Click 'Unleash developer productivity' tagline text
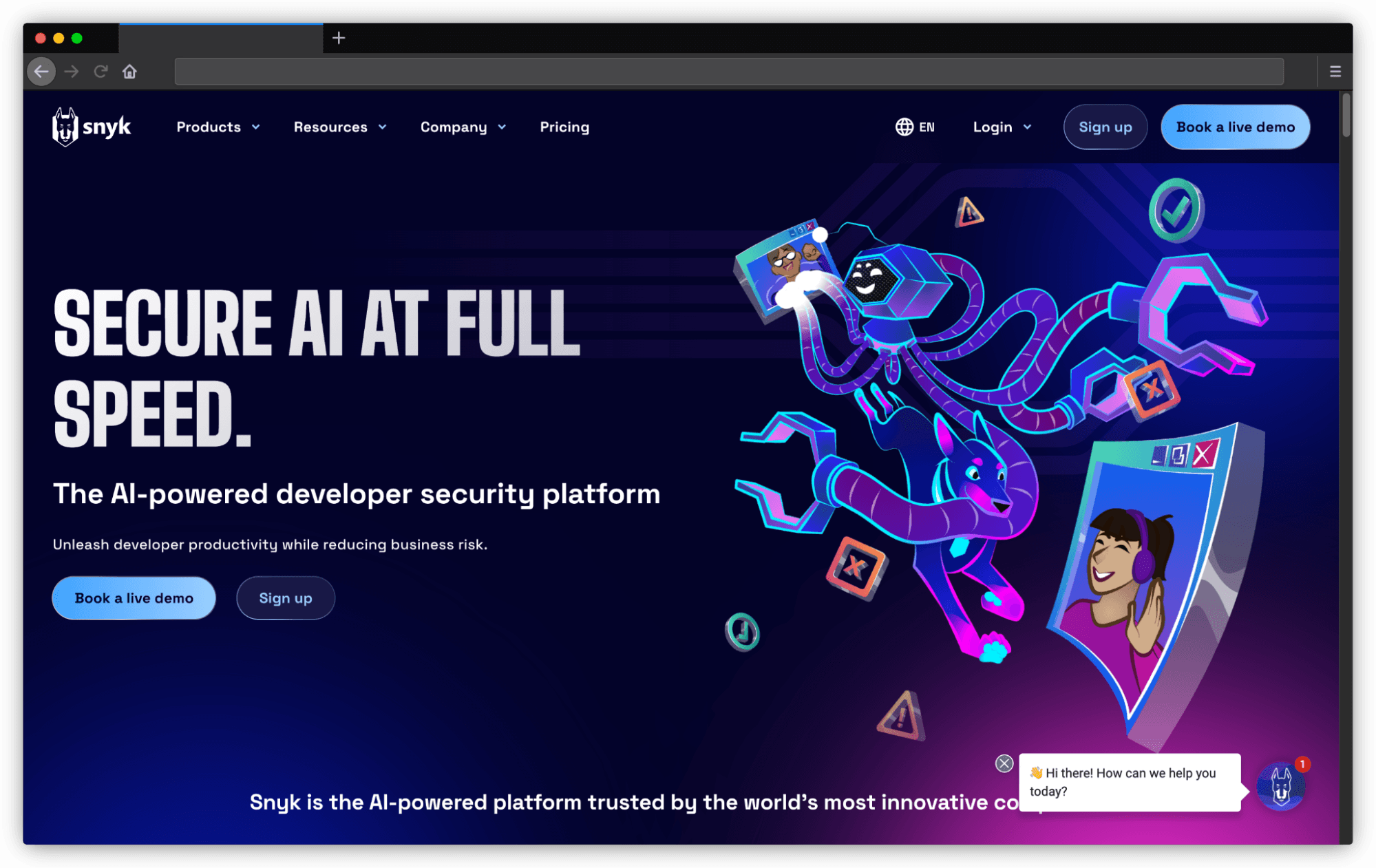This screenshot has width=1376, height=868. pyautogui.click(x=270, y=544)
